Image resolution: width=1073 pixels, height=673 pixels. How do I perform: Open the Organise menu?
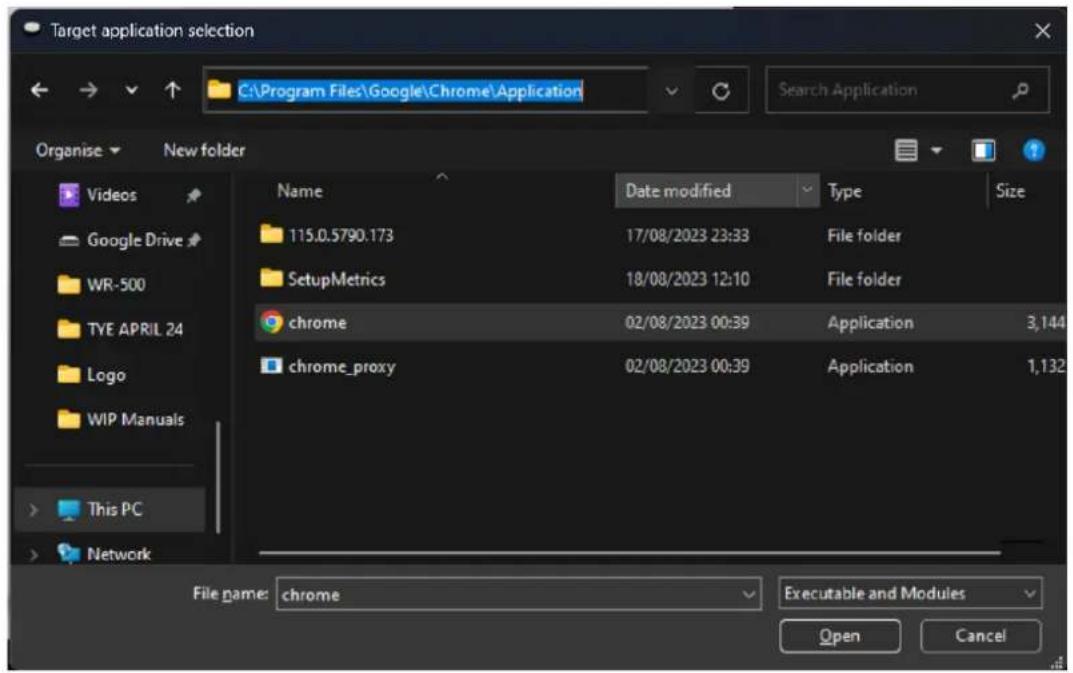click(x=77, y=150)
